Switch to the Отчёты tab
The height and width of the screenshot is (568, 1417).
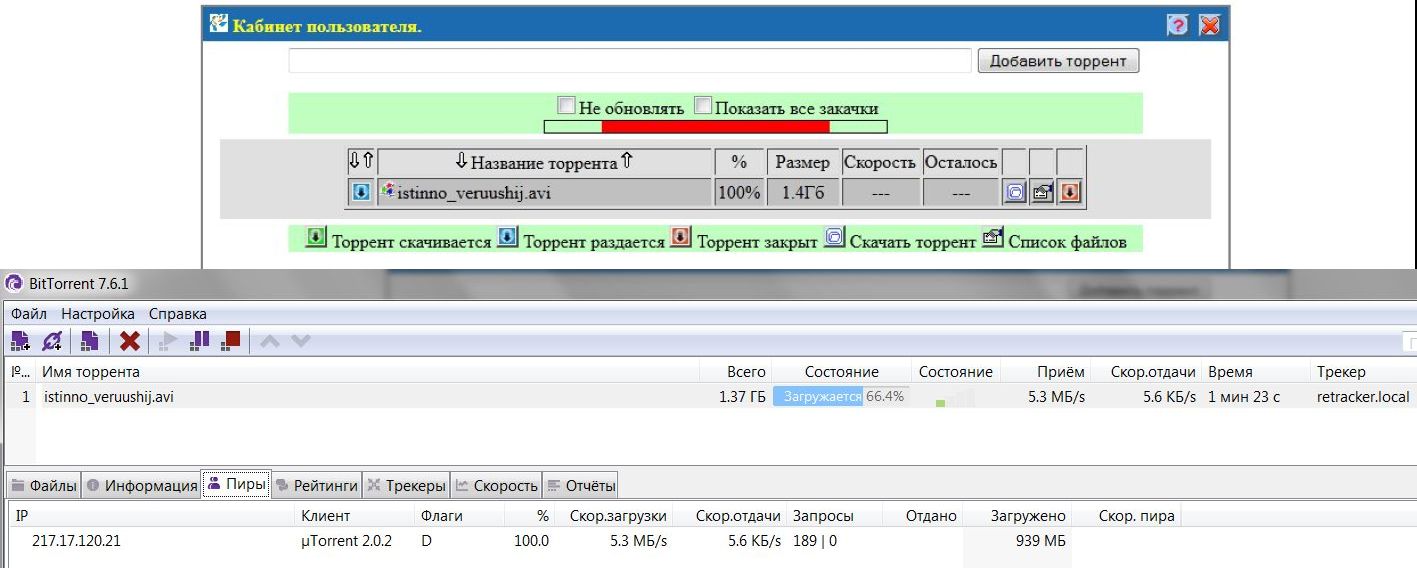580,486
